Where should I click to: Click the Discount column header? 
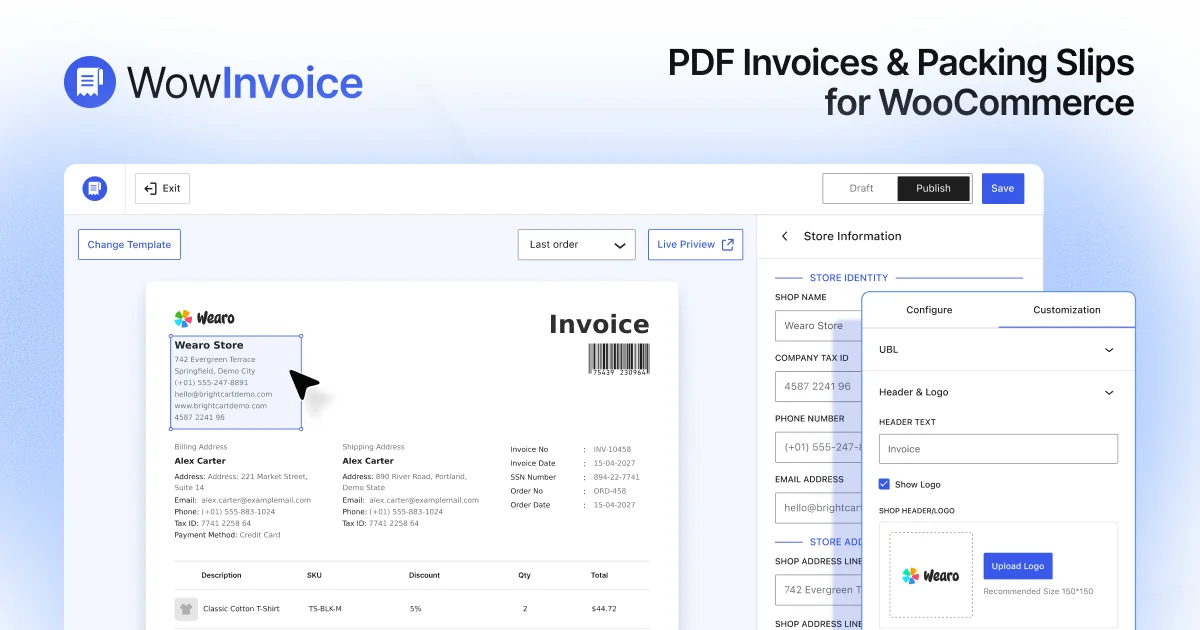(424, 575)
